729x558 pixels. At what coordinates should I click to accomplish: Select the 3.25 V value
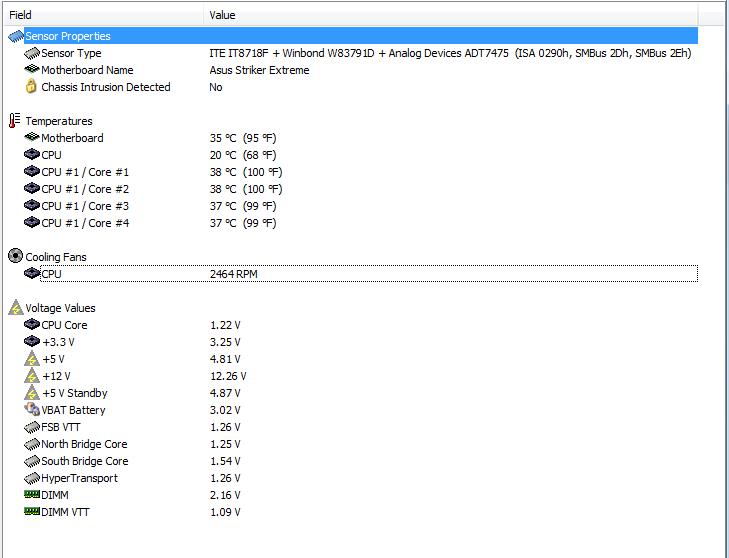click(225, 342)
